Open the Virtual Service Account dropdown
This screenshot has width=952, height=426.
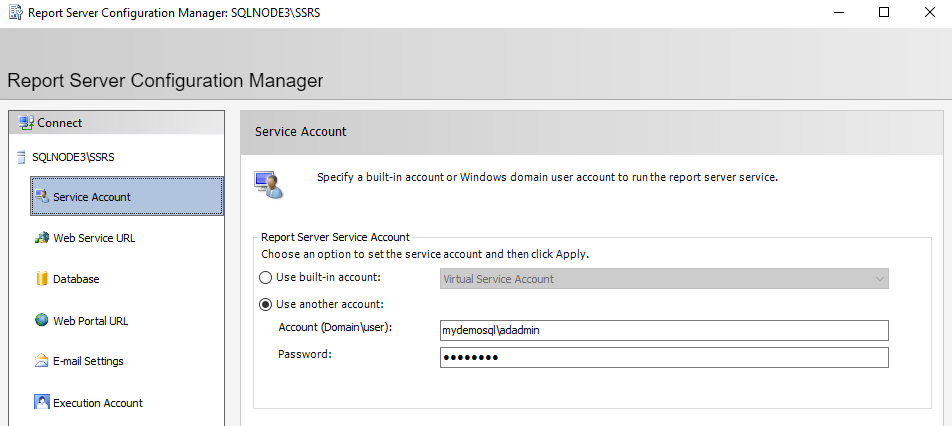[664, 279]
